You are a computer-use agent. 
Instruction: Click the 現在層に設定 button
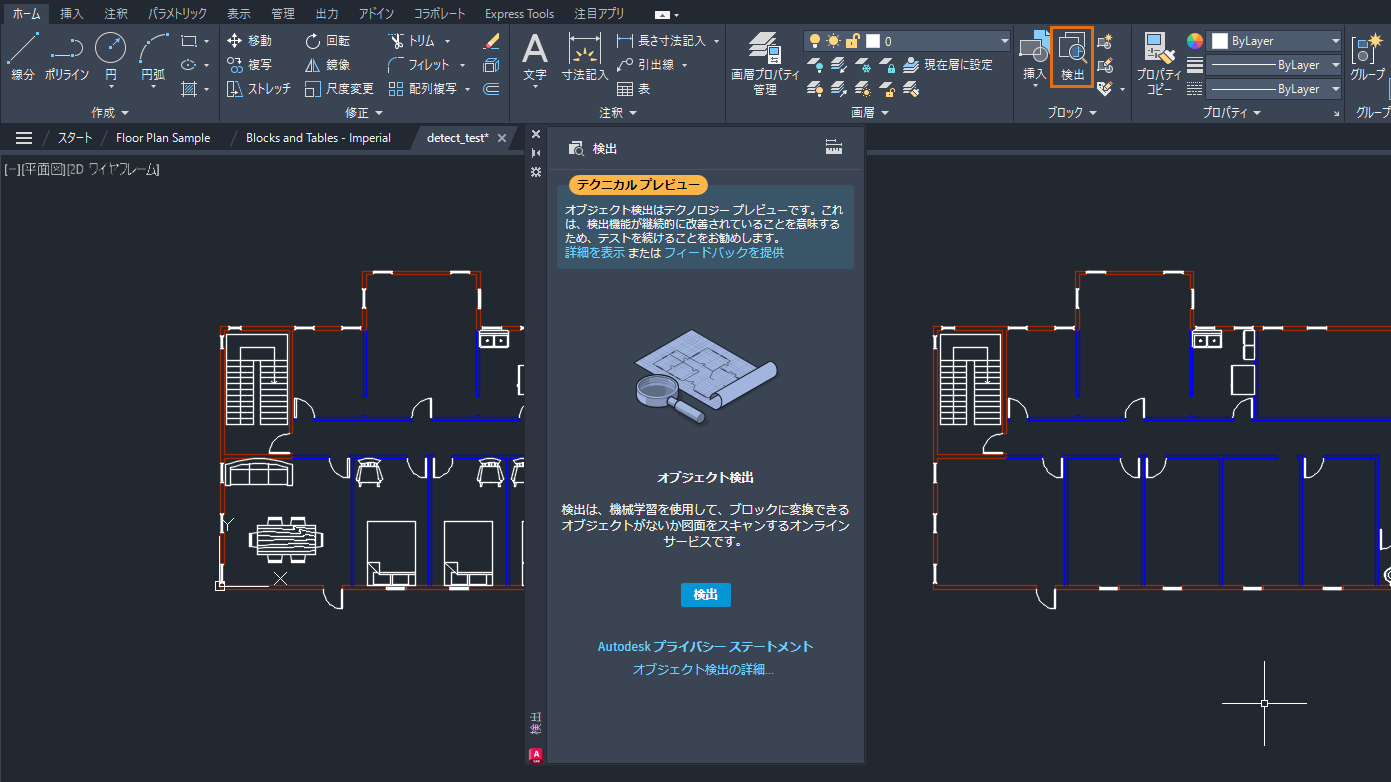click(948, 65)
